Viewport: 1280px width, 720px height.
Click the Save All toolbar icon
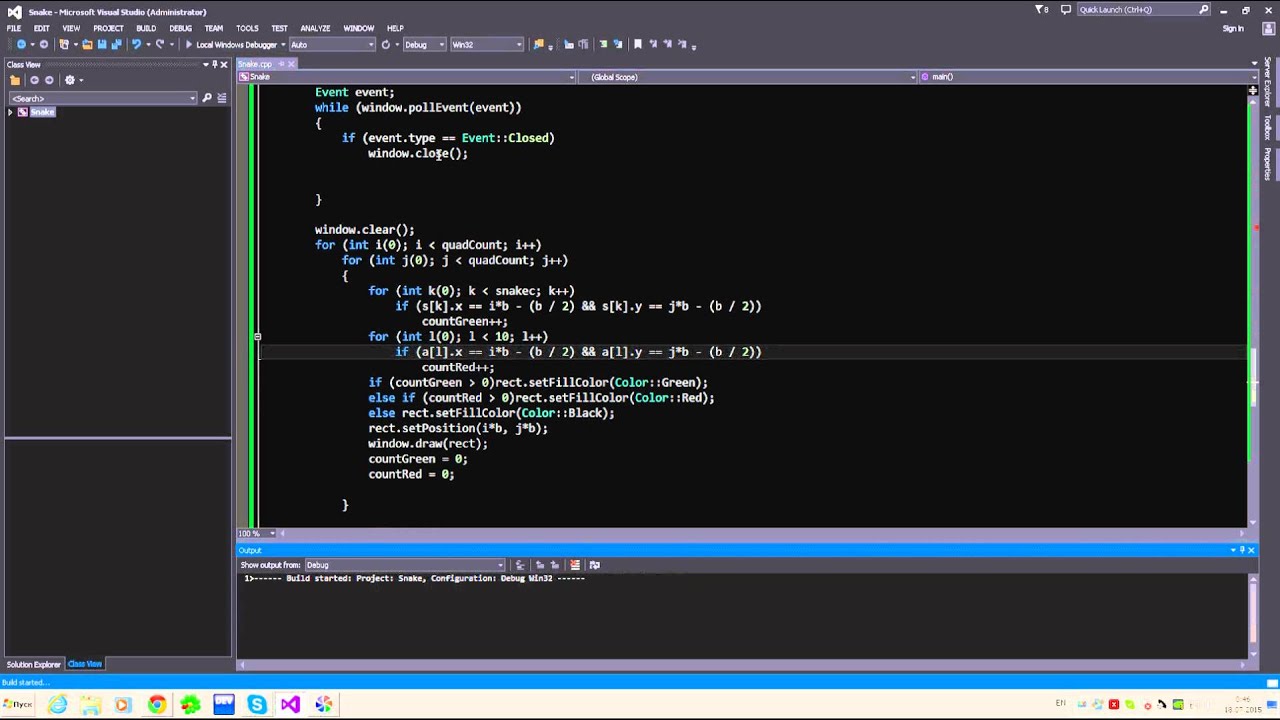pyautogui.click(x=115, y=44)
